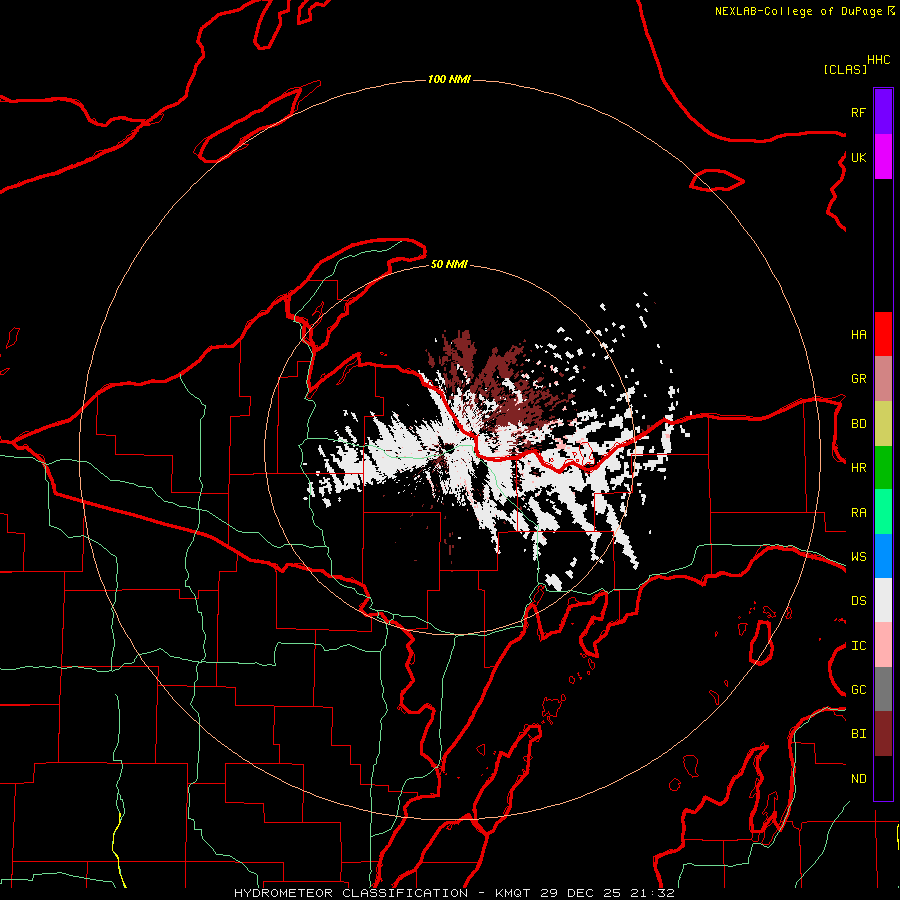This screenshot has width=900, height=900.
Task: Click the ND black legend swatch
Action: pos(883,778)
